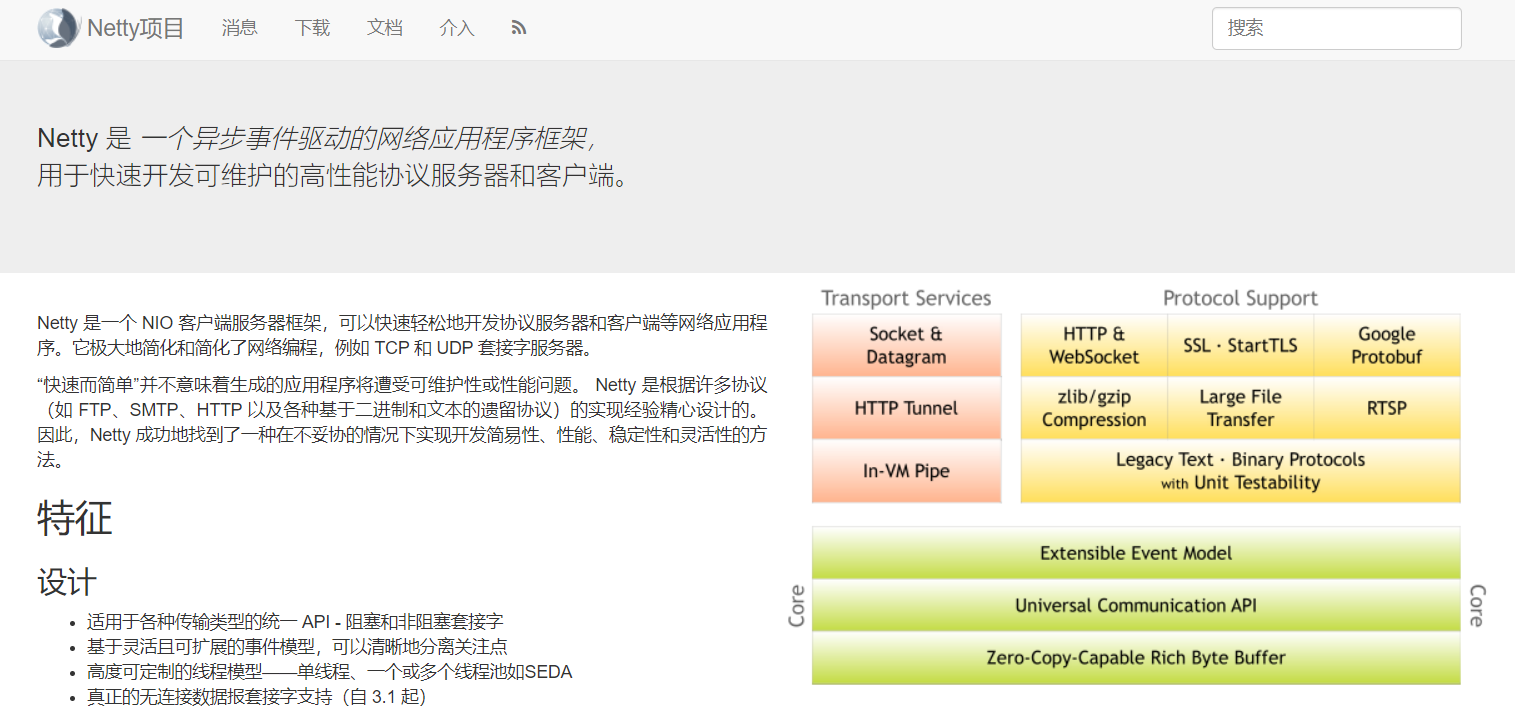Screen dimensions: 1515x716
Task: Click the Socket & Datagram box
Action: click(x=906, y=345)
